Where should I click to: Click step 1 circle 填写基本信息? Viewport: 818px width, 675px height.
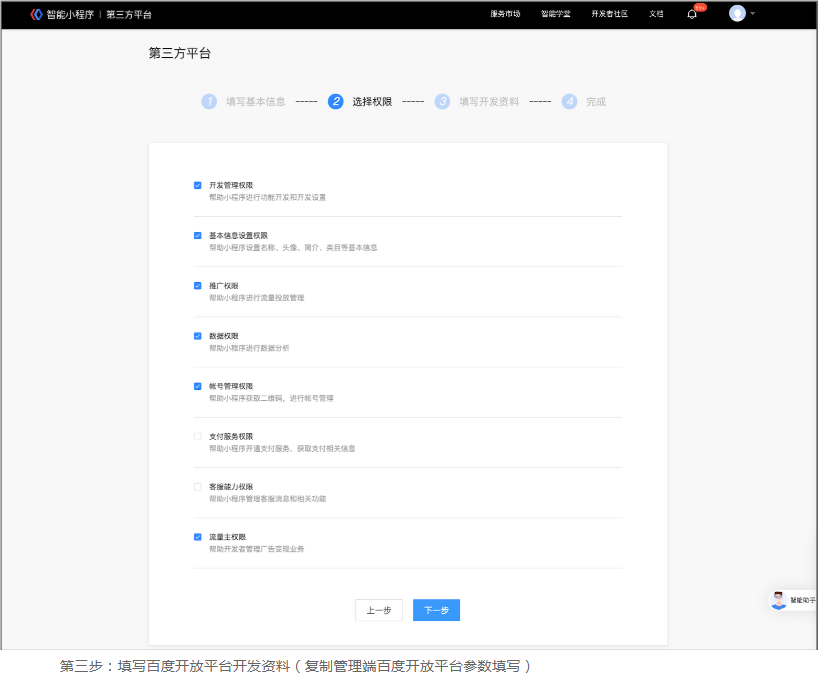coord(209,101)
